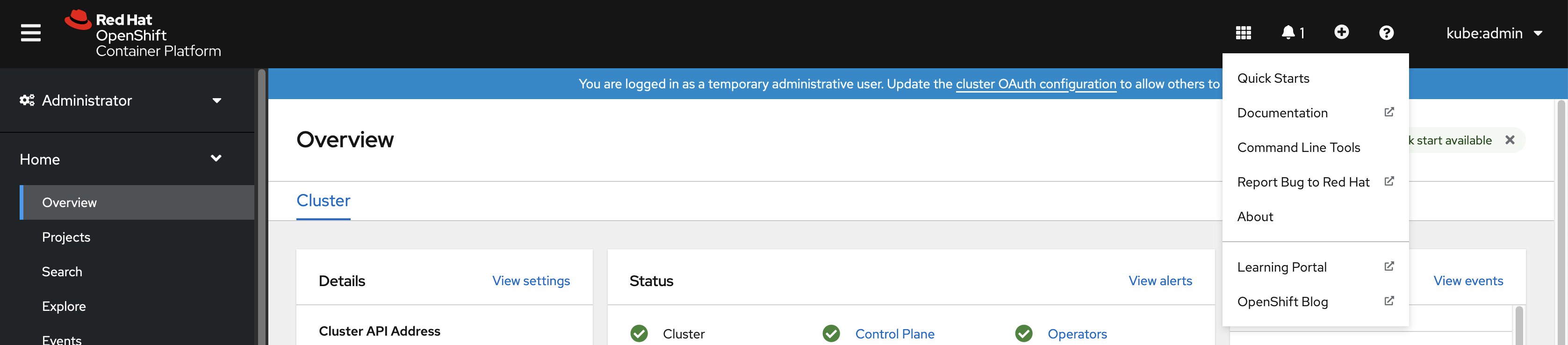The width and height of the screenshot is (1568, 345).
Task: Dismiss the quick start available notification
Action: click(x=1510, y=140)
